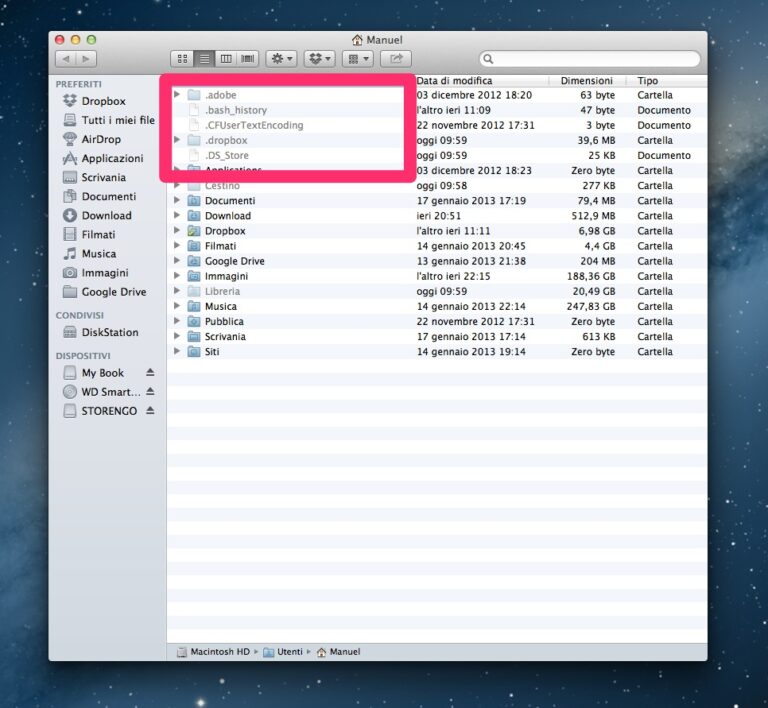Image resolution: width=768 pixels, height=708 pixels.
Task: Eject the STORENGO device
Action: (150, 411)
